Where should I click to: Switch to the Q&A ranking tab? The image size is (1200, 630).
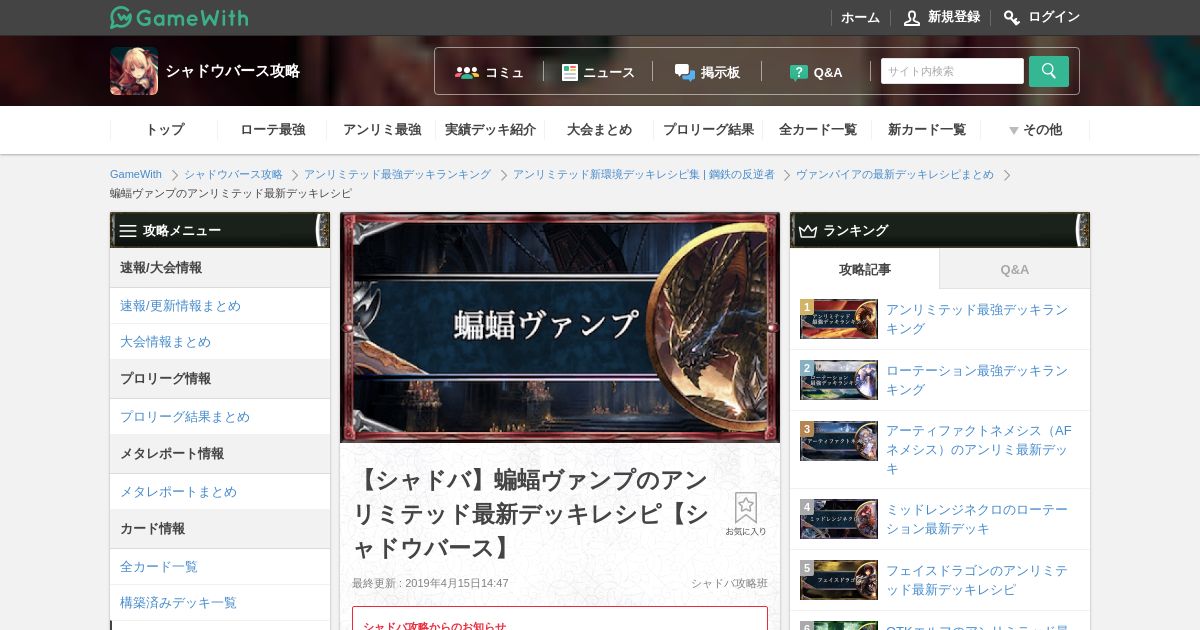pyautogui.click(x=1015, y=269)
